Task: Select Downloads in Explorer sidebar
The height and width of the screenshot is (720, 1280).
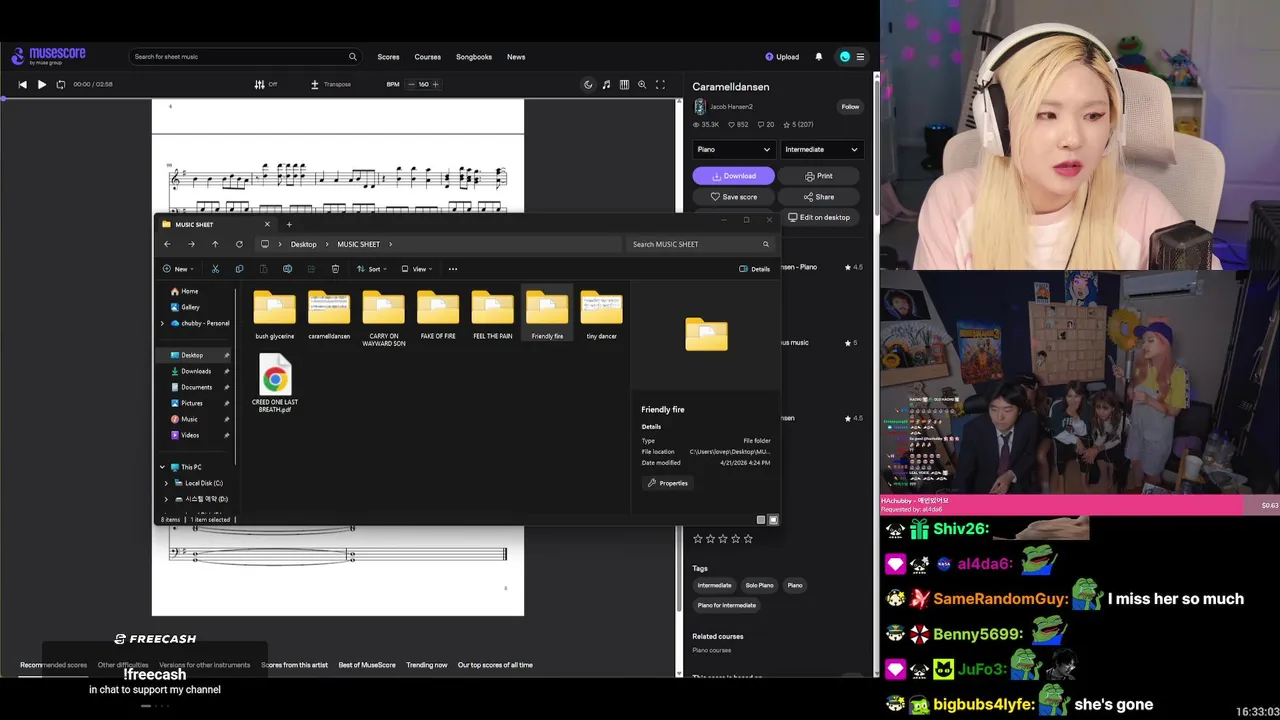Action: pyautogui.click(x=196, y=371)
